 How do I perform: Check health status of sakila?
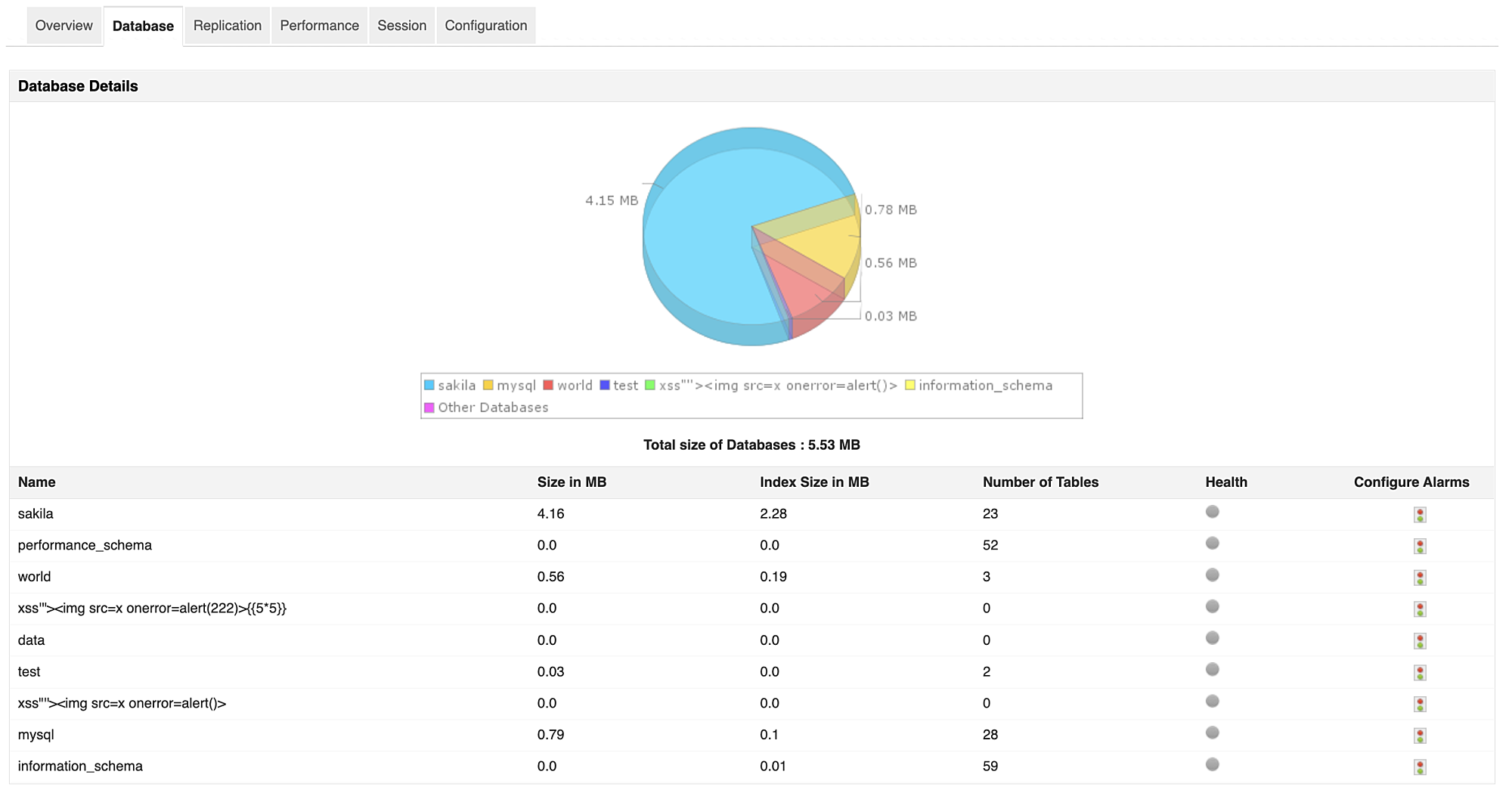coord(1212,512)
